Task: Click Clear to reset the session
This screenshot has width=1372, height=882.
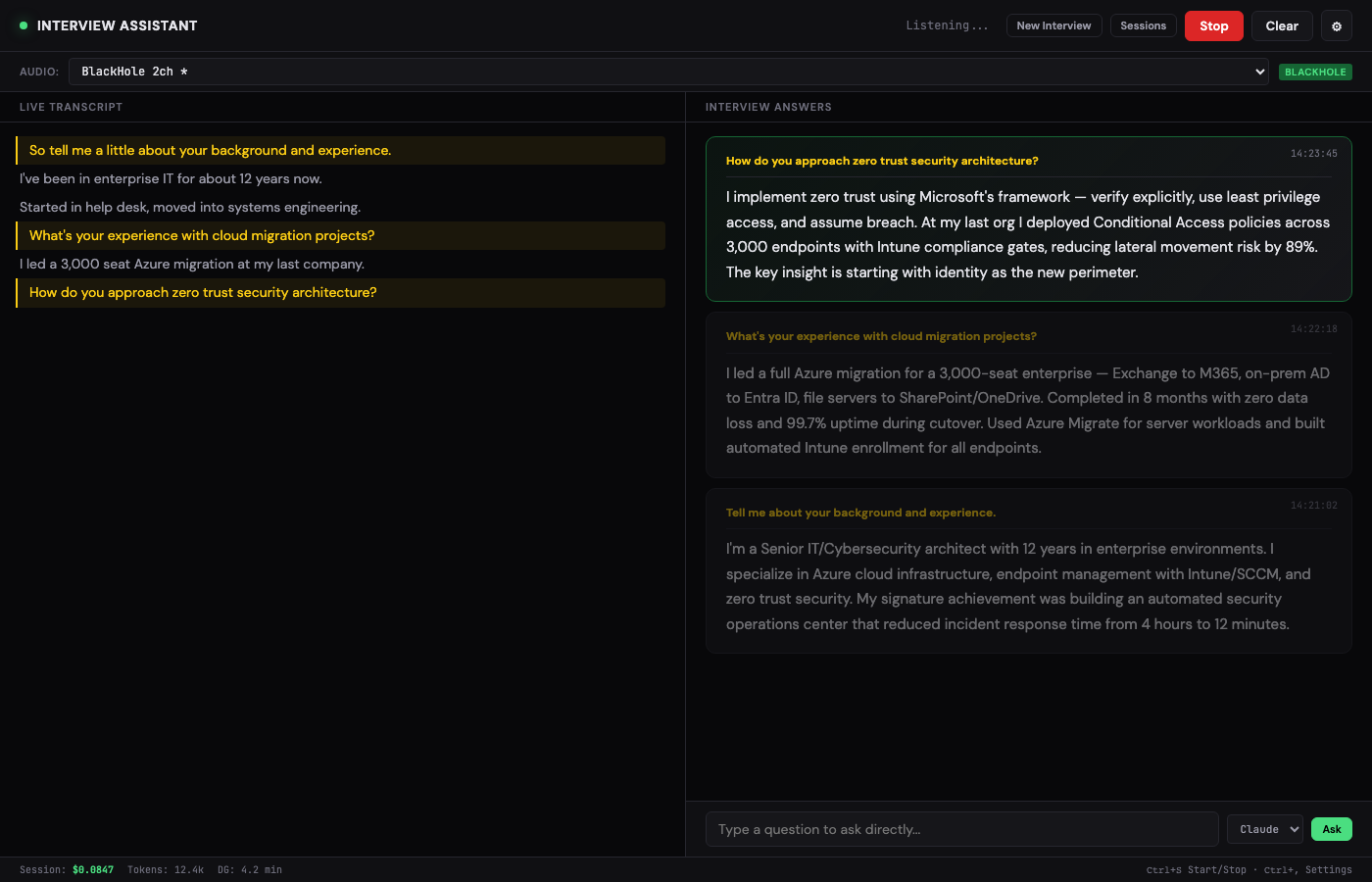Action: click(x=1282, y=25)
